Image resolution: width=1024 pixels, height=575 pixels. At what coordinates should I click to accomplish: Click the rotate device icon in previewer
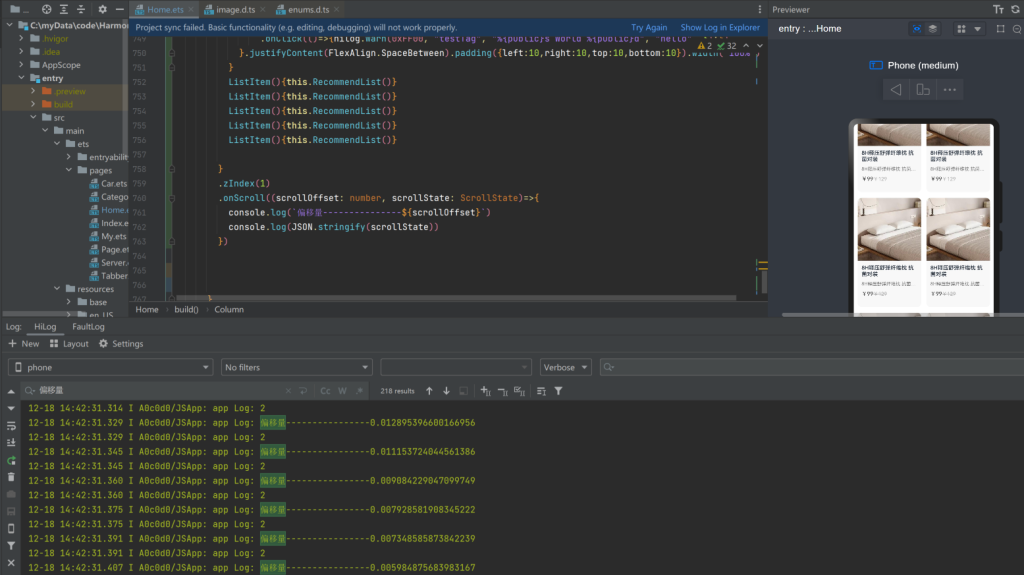coord(922,90)
